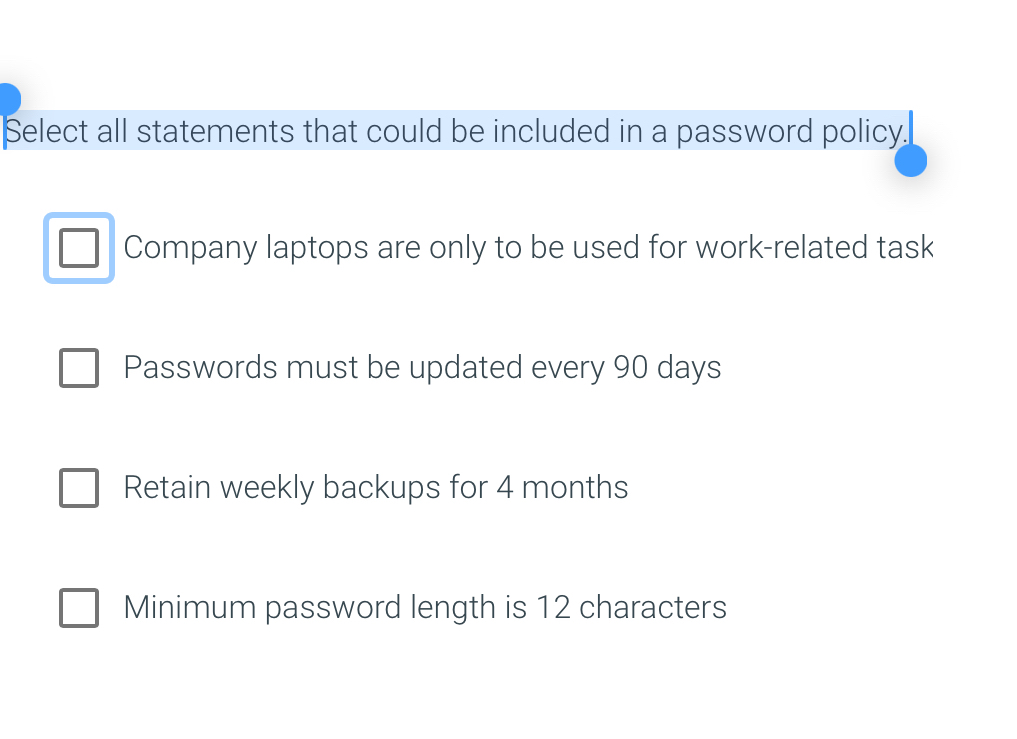The image size is (1017, 739).
Task: Click the label "Minimum password length is 12 characters"
Action: (x=424, y=608)
